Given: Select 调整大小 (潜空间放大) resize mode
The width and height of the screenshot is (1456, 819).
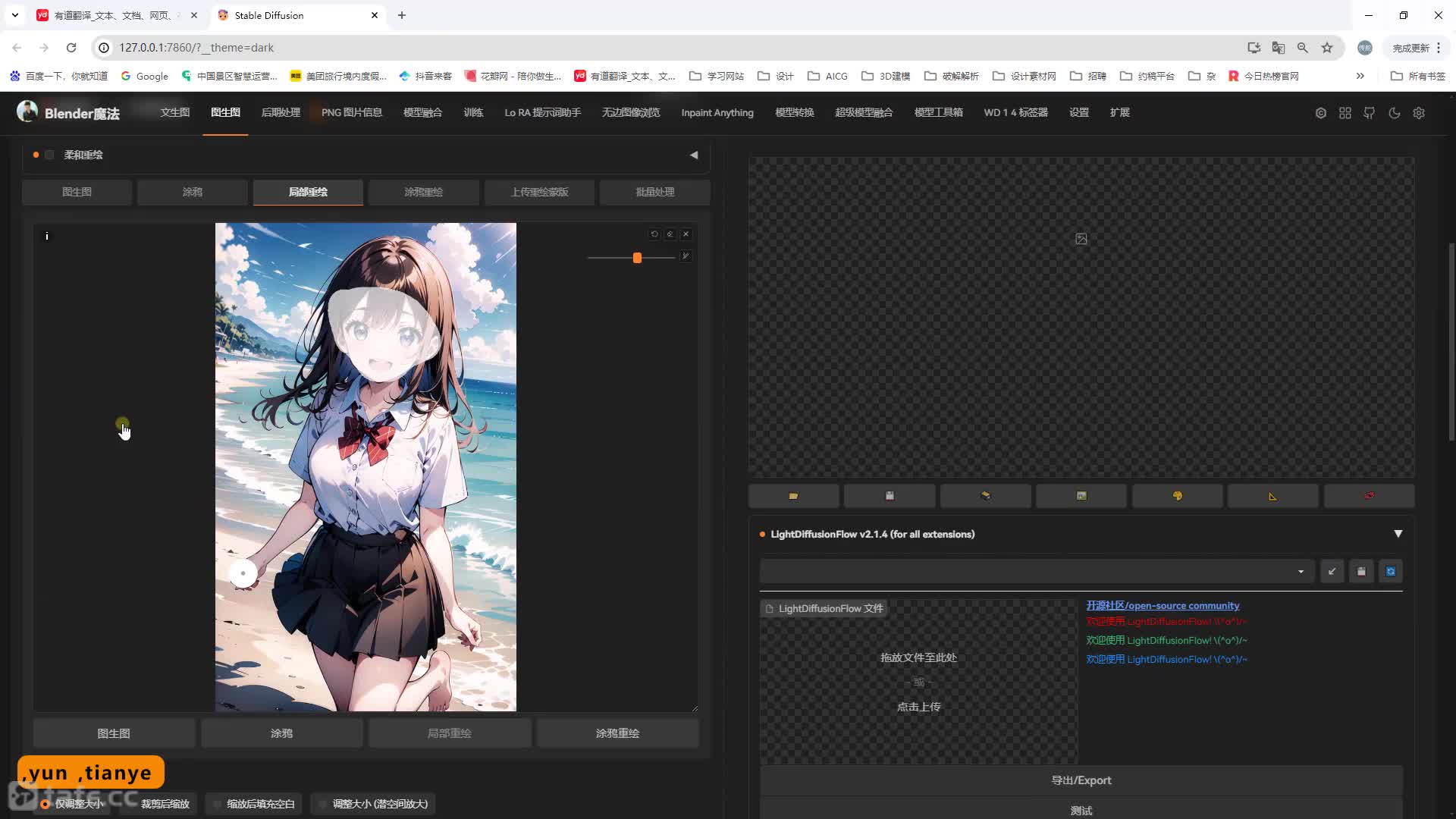Looking at the screenshot, I should [x=373, y=804].
